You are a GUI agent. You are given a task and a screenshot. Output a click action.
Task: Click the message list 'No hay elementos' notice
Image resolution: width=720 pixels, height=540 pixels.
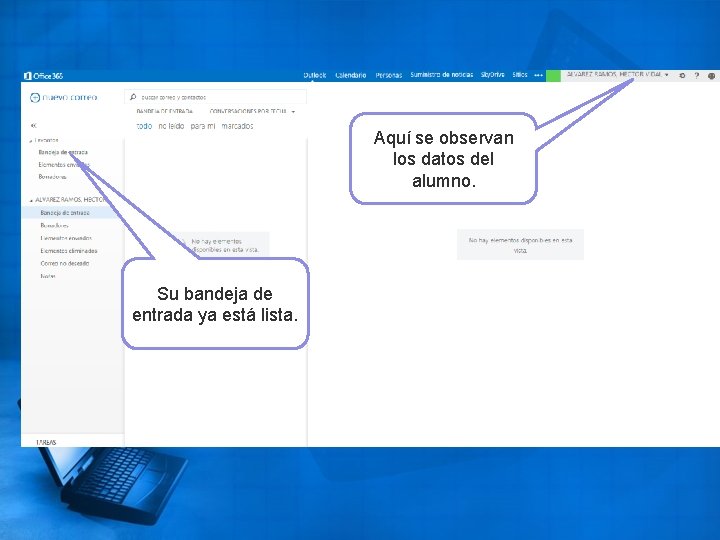(x=225, y=245)
